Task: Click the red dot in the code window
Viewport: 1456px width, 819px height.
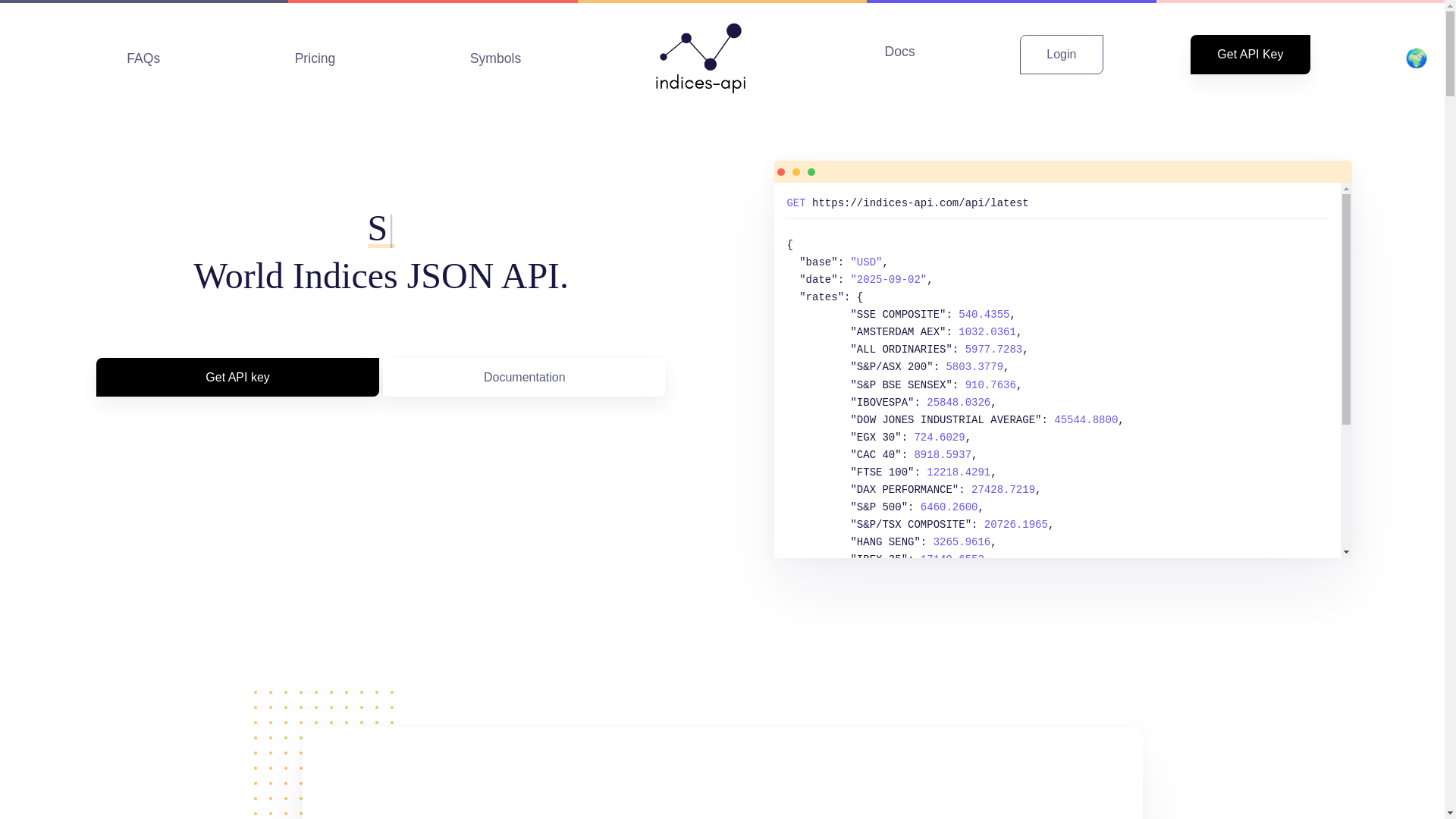Action: tap(781, 172)
